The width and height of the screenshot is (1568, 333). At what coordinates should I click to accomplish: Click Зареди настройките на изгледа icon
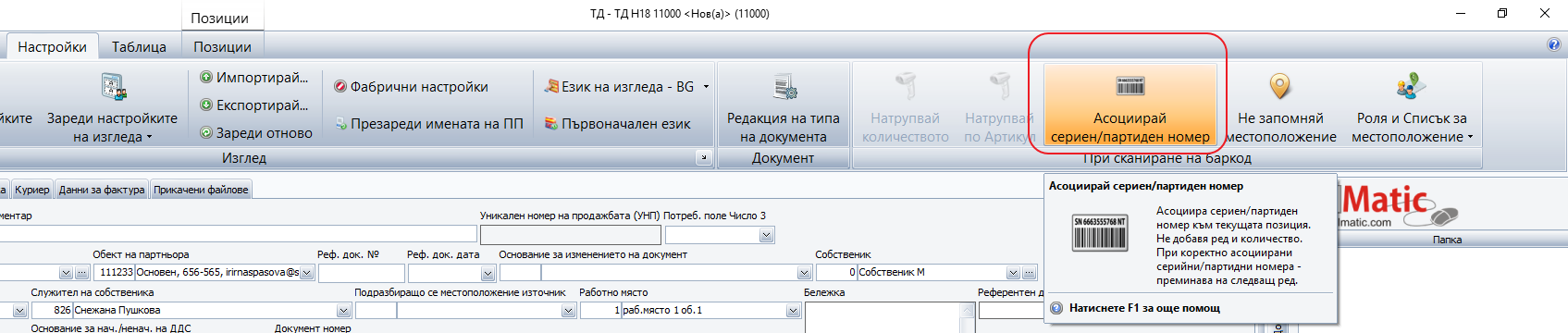pyautogui.click(x=113, y=87)
